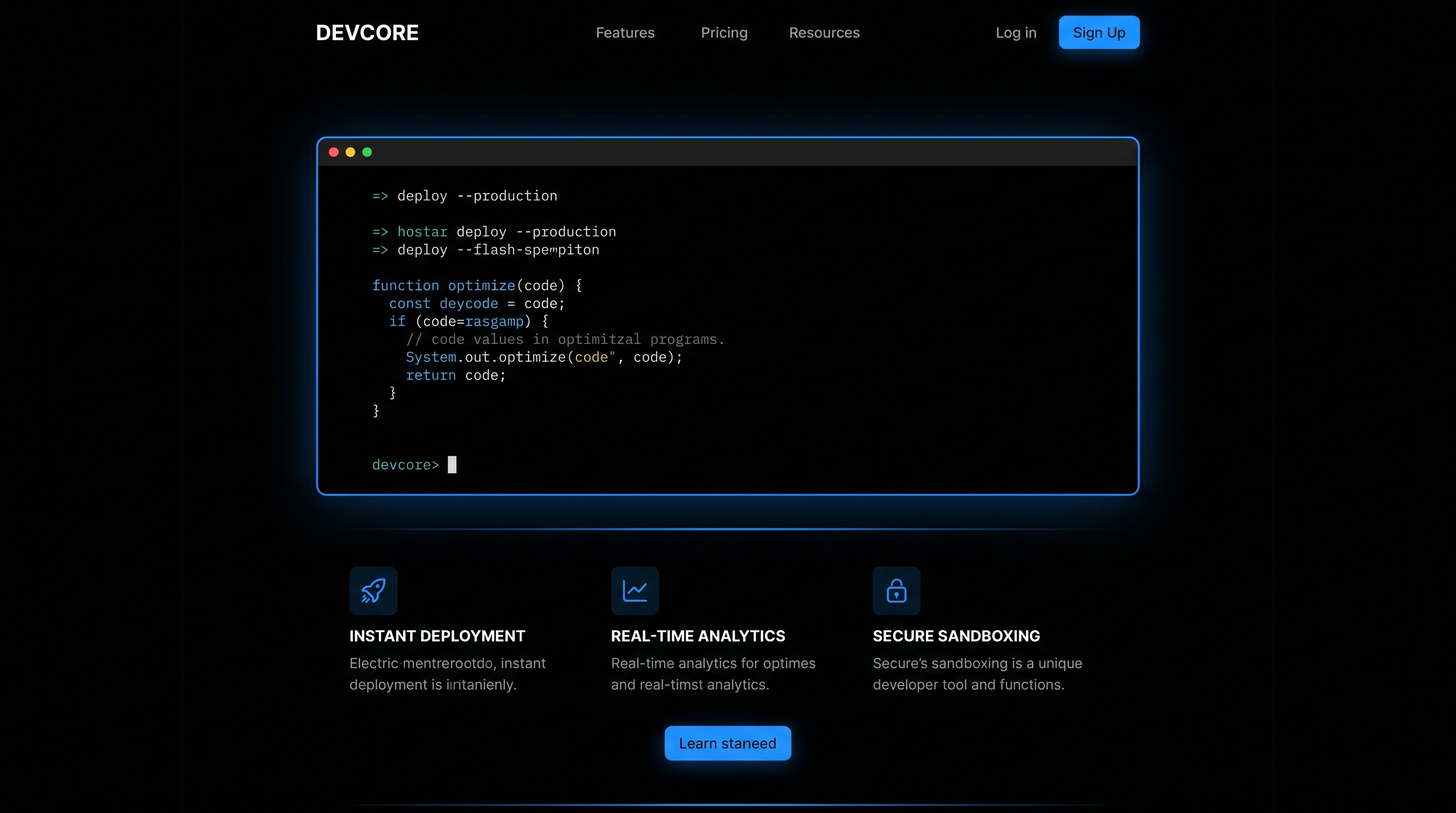Click the 'deploy --flash-spempiton' terminal line

coord(486,250)
